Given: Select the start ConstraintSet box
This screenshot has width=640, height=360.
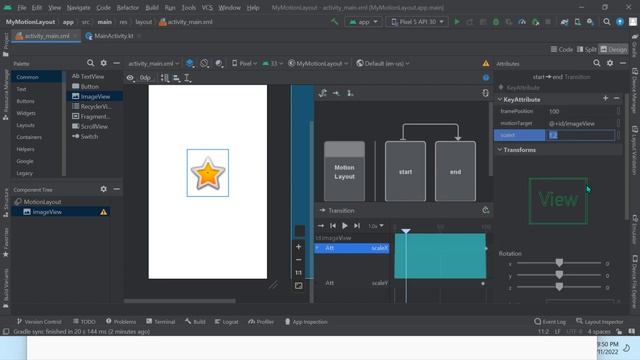Looking at the screenshot, I should 405,171.
